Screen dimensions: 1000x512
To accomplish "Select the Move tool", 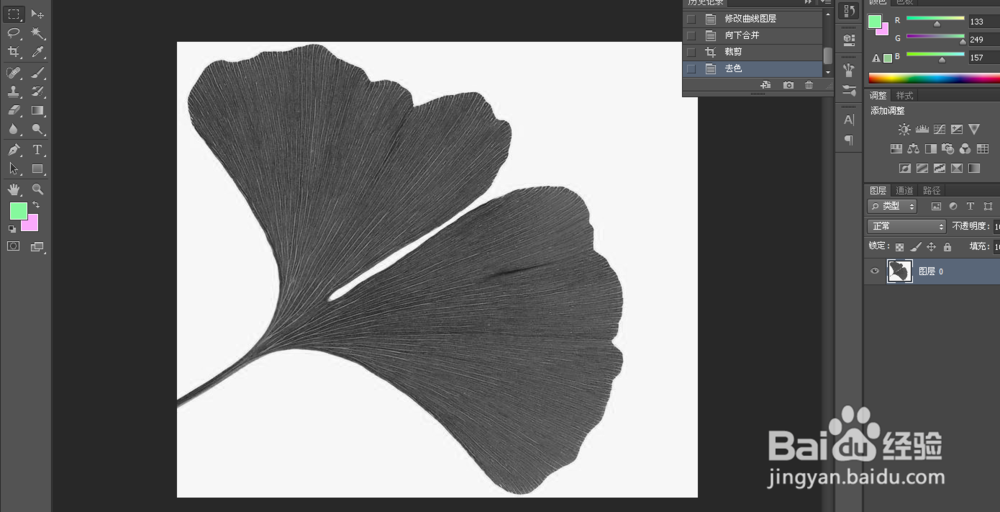I will [38, 14].
